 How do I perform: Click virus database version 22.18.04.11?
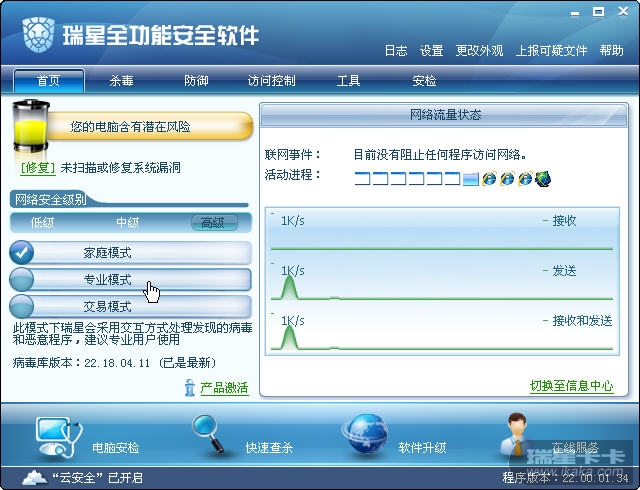117,363
